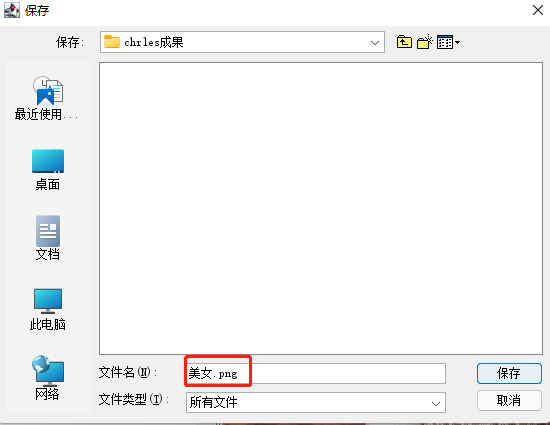This screenshot has width=550, height=425.
Task: Click the 取消 cancel button
Action: point(509,400)
